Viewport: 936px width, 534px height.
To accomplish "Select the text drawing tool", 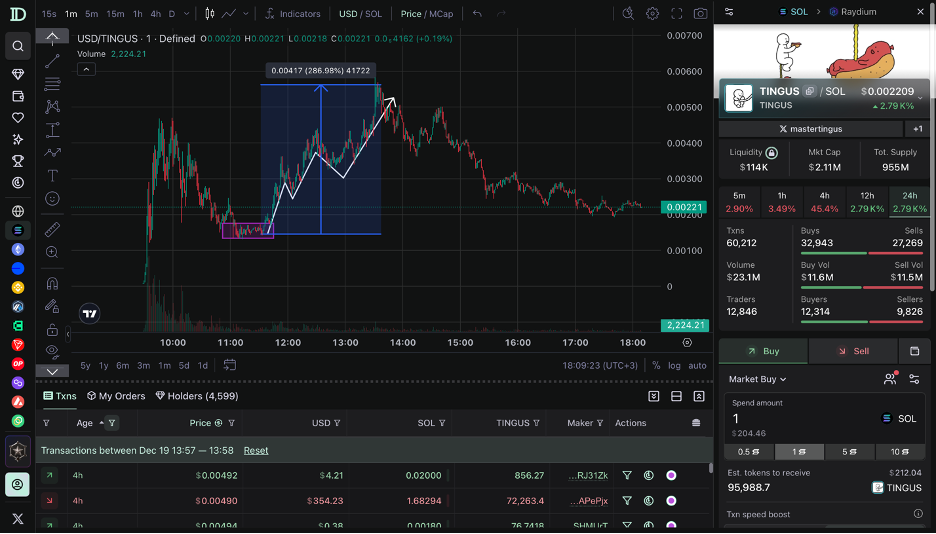I will pyautogui.click(x=52, y=175).
